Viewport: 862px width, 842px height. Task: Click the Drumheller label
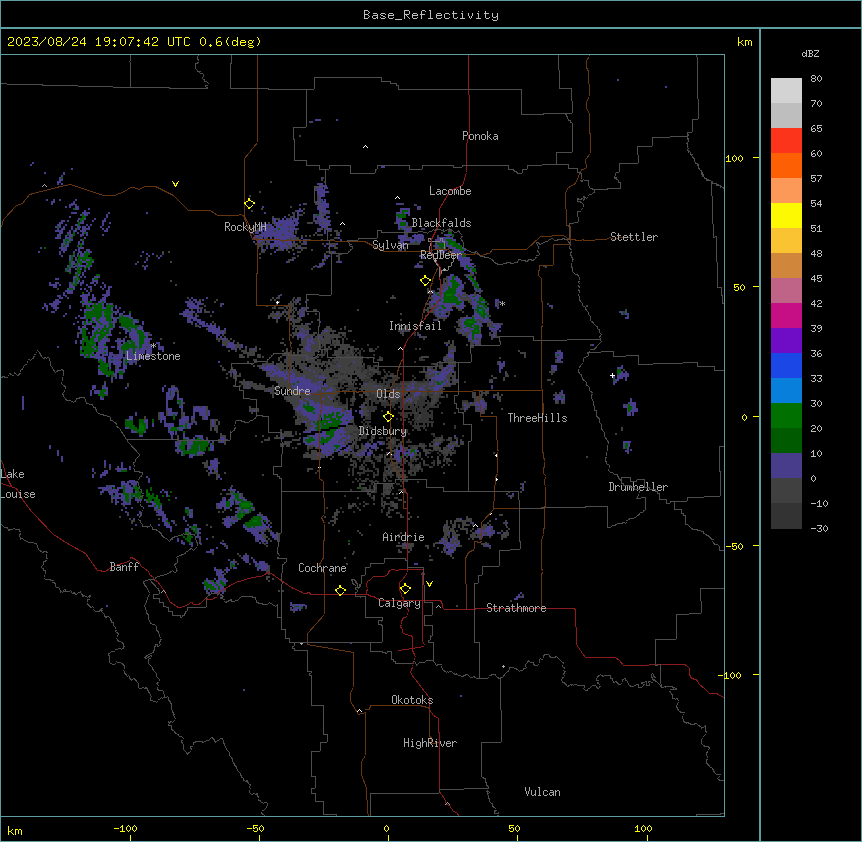[638, 487]
